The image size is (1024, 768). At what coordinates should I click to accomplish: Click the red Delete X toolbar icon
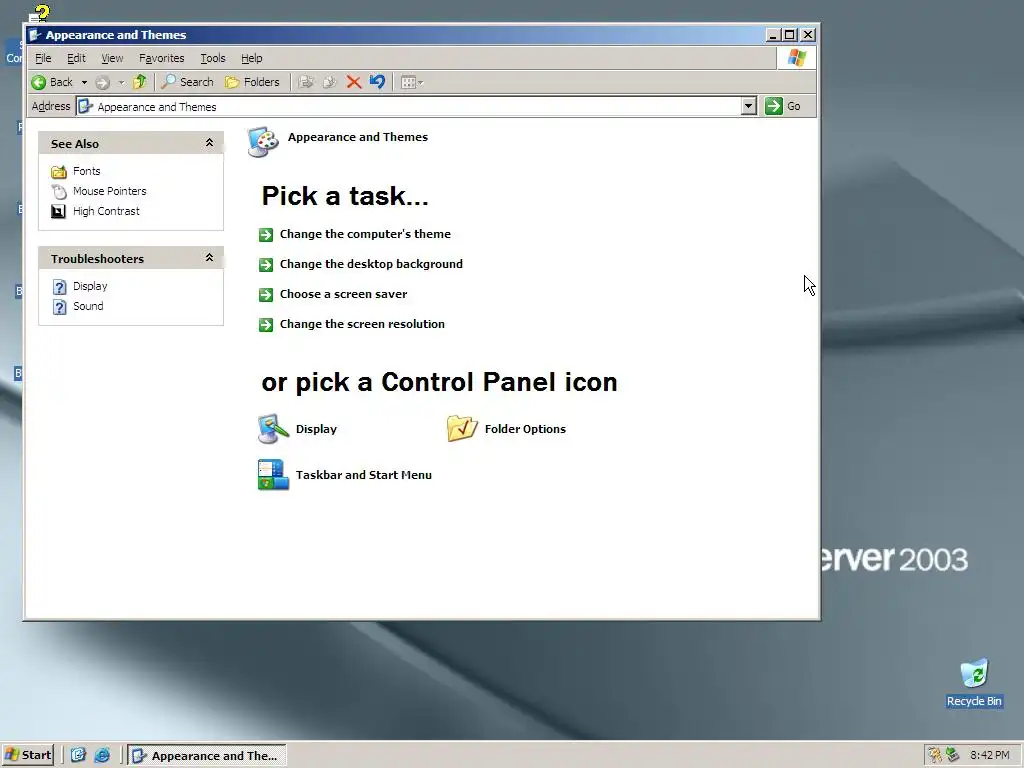click(x=353, y=82)
